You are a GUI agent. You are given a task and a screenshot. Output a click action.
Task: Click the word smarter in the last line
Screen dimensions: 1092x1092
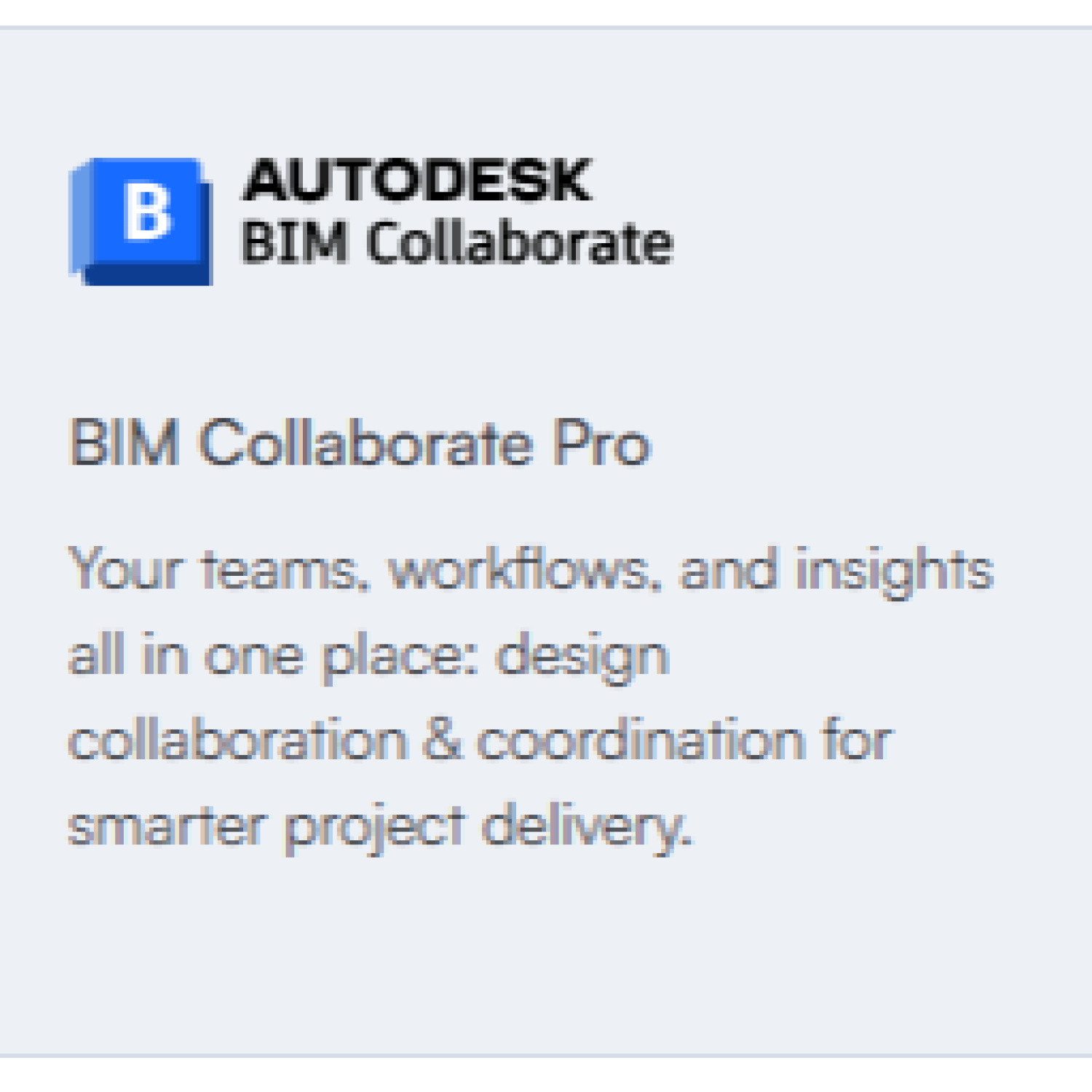pyautogui.click(x=166, y=827)
